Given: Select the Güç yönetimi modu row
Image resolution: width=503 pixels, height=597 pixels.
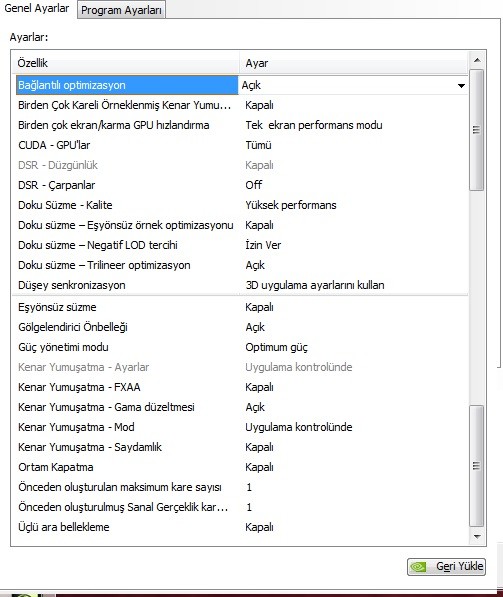Looking at the screenshot, I should 240,347.
